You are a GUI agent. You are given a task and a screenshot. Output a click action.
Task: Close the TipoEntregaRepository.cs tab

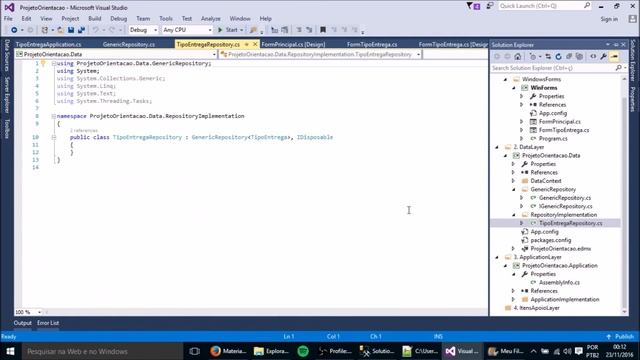255,44
